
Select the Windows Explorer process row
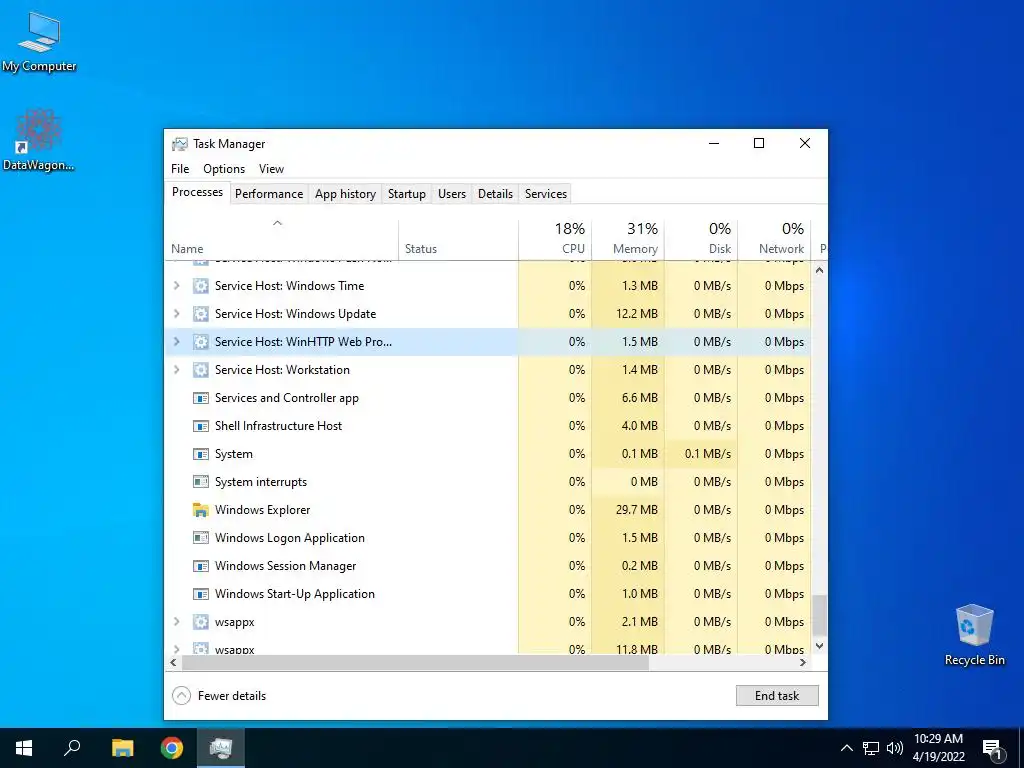[488, 510]
